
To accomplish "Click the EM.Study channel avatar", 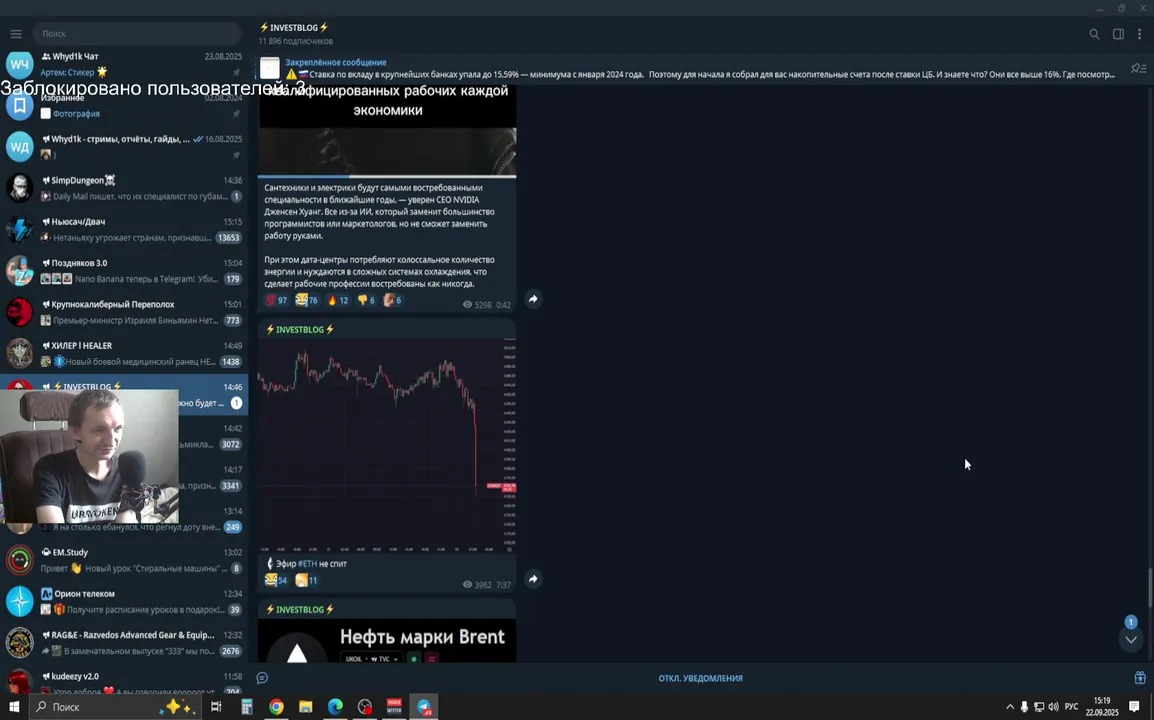I will pos(20,560).
